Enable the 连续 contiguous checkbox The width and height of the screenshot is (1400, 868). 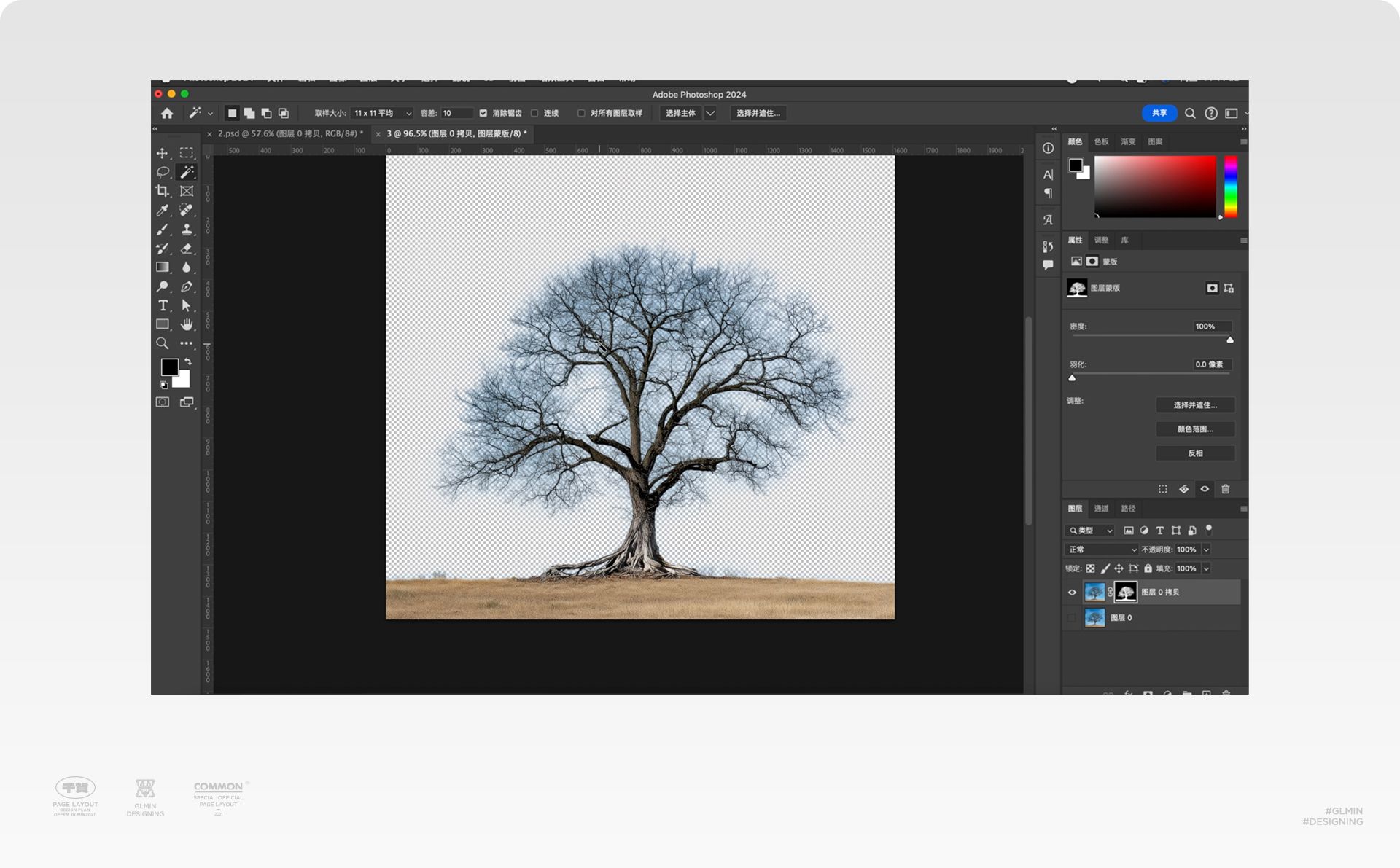pyautogui.click(x=534, y=113)
